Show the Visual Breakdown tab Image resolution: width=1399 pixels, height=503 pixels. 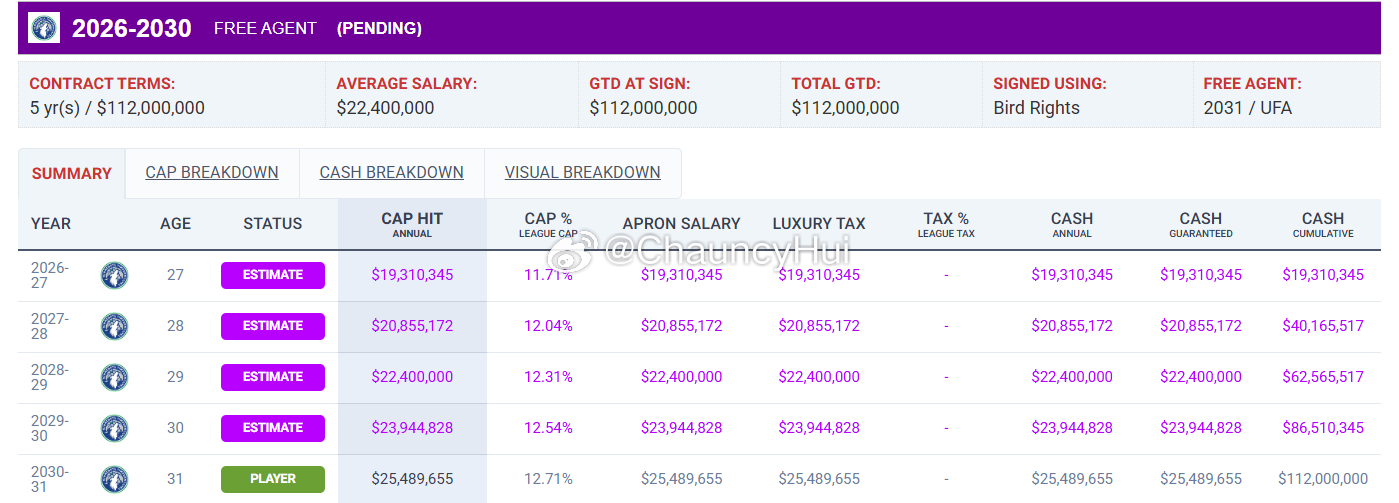coord(583,173)
